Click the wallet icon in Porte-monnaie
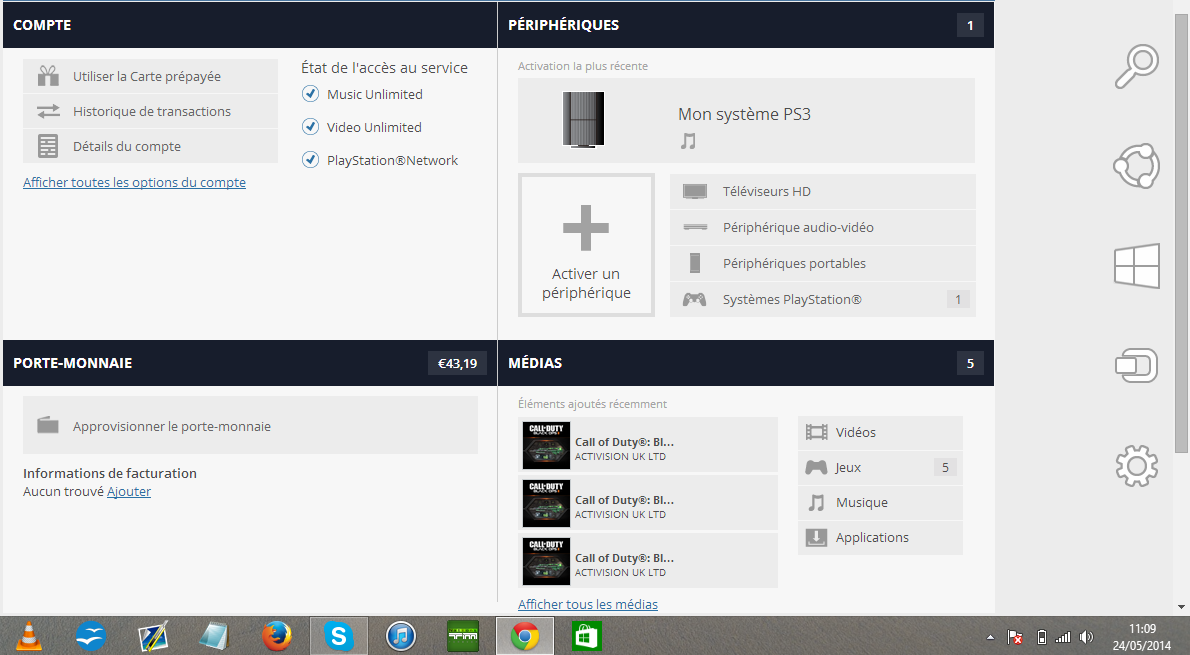Viewport: 1190px width, 655px height. (x=48, y=424)
